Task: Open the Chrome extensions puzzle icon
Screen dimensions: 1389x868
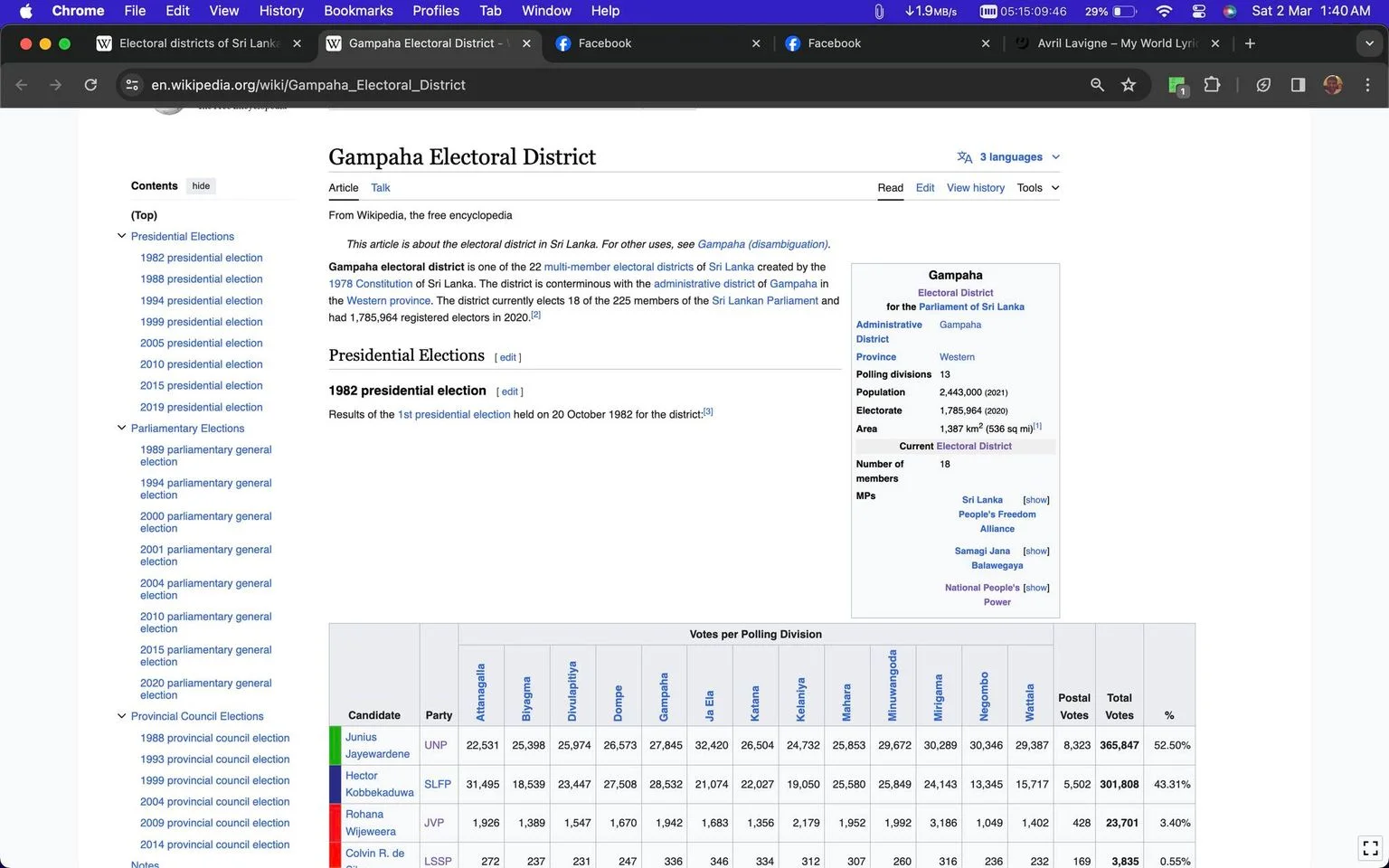Action: (1213, 85)
